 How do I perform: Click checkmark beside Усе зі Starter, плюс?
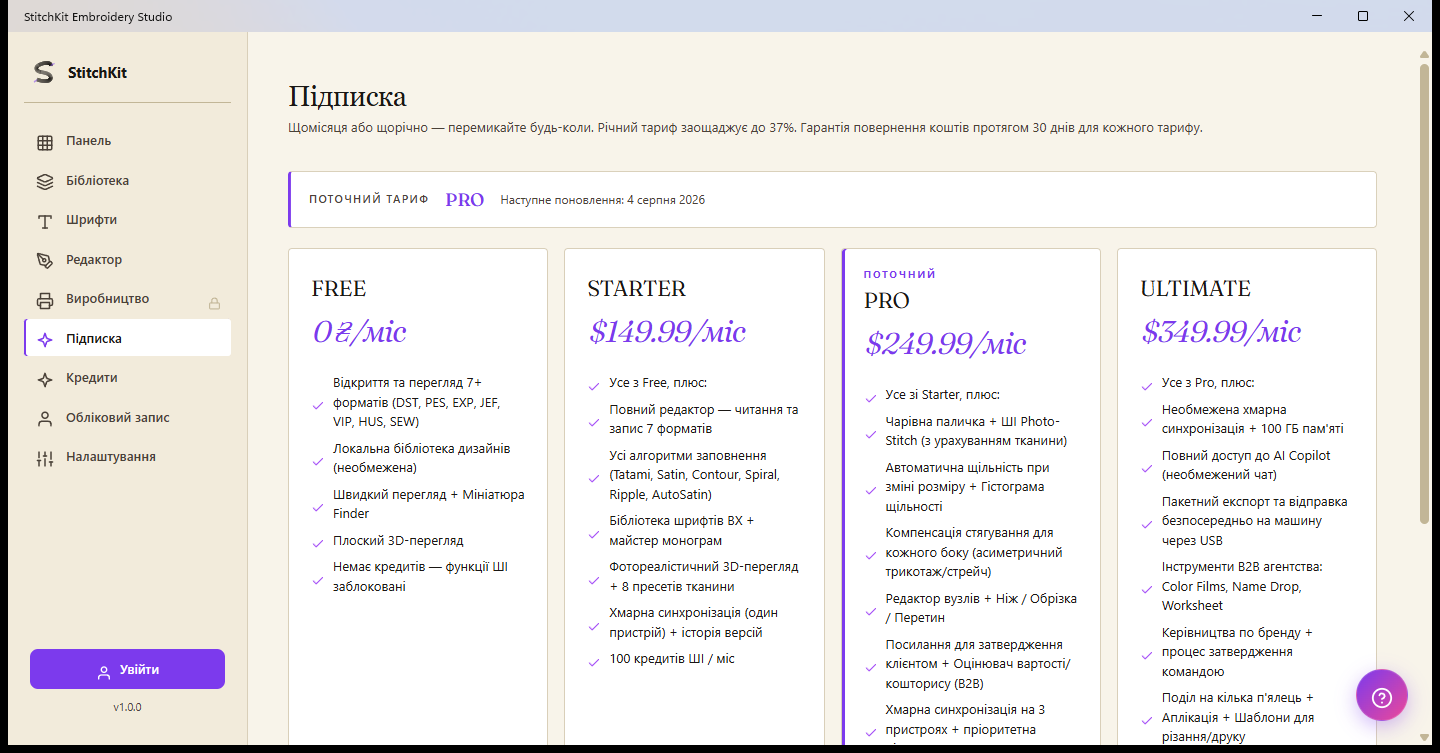870,397
